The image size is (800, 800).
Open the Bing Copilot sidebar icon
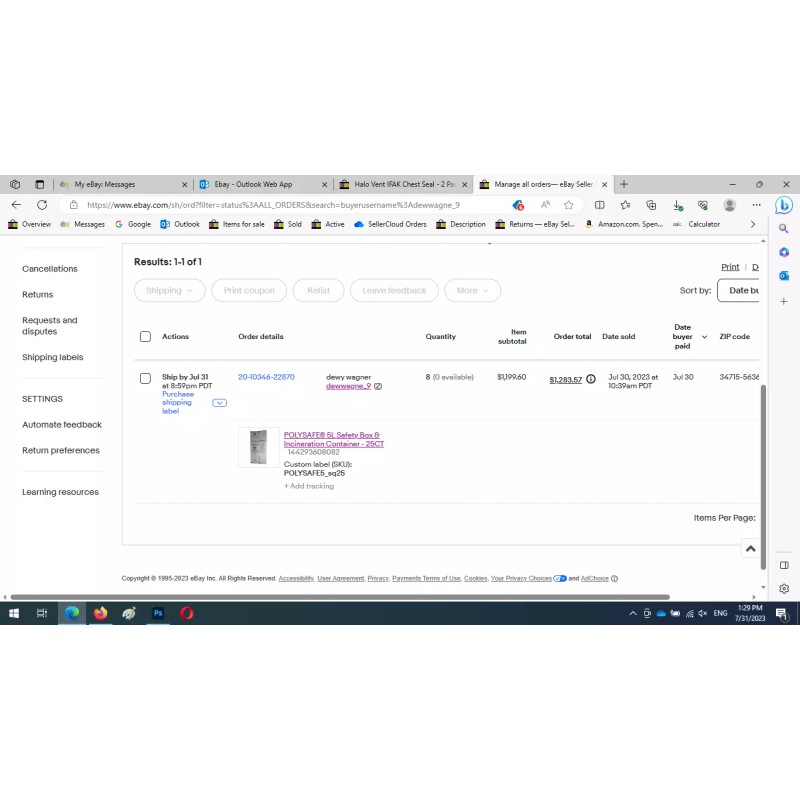[784, 205]
